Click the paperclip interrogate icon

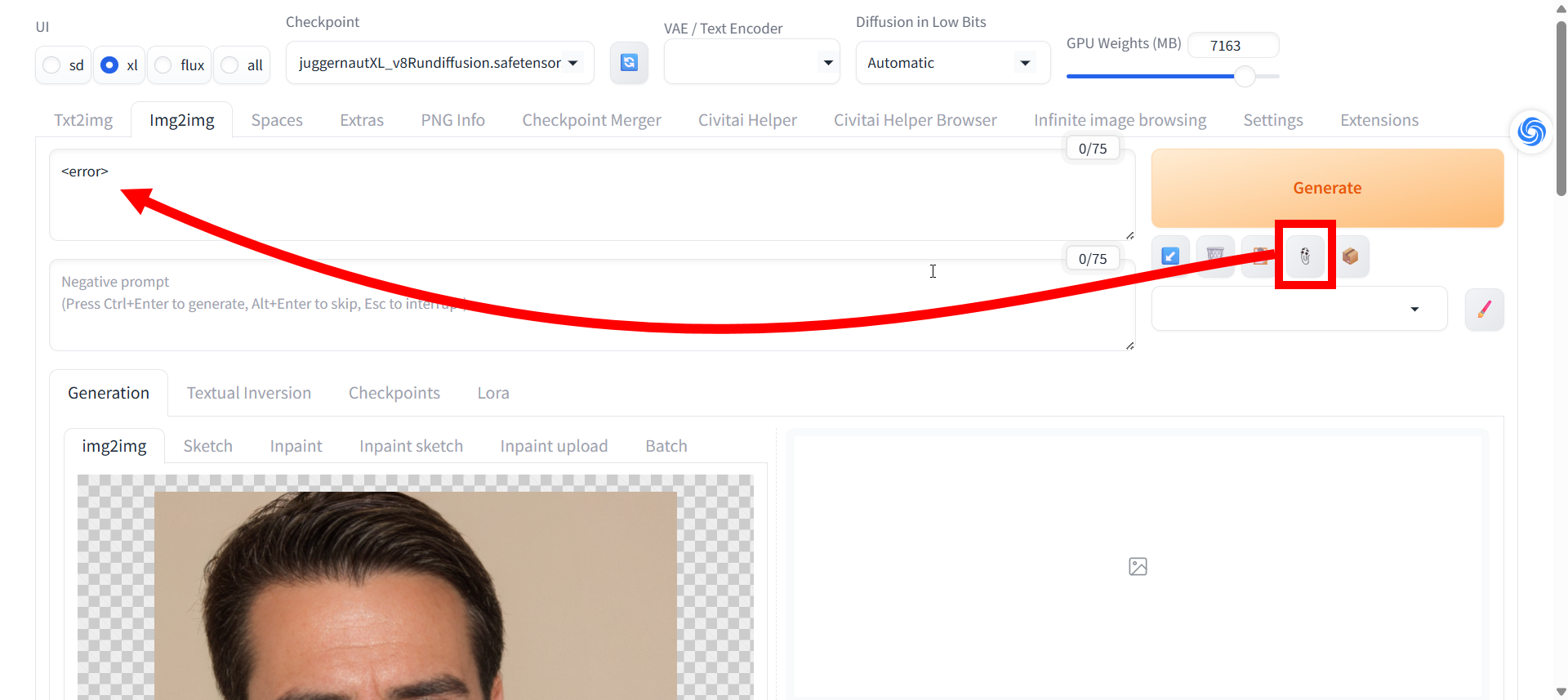pyautogui.click(x=1305, y=256)
